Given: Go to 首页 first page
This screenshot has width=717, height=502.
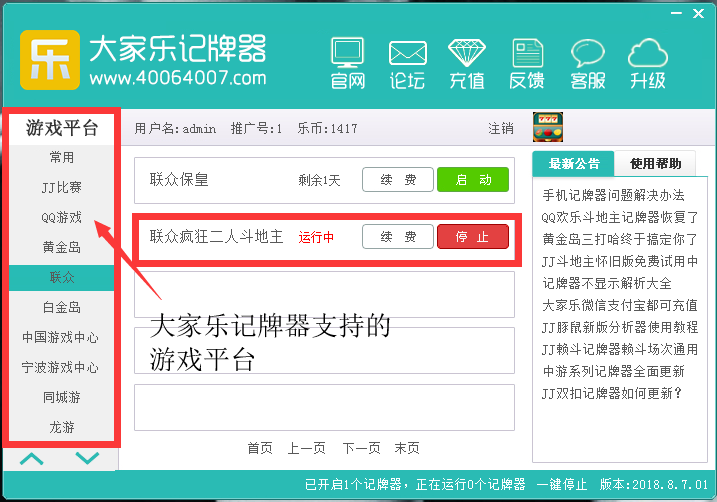Looking at the screenshot, I should tap(260, 448).
